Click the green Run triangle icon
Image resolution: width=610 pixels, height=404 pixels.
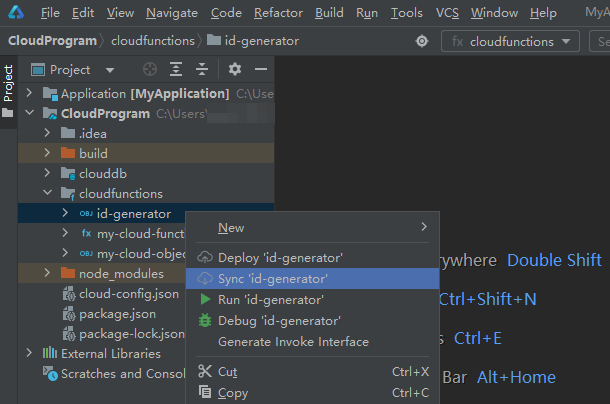(205, 300)
